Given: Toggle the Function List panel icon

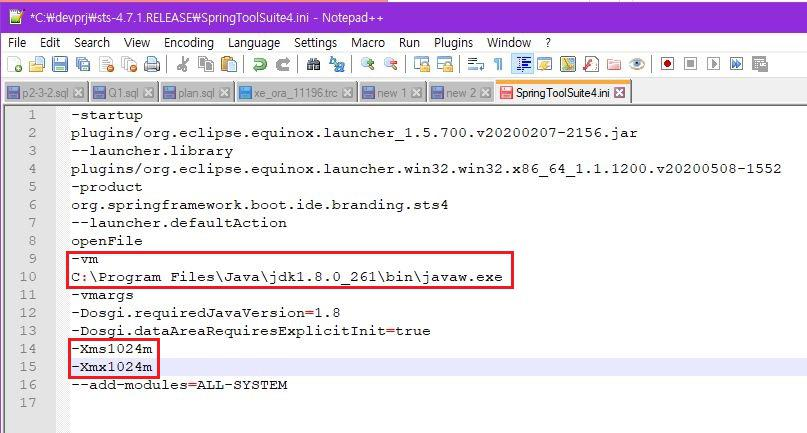Looking at the screenshot, I should pyautogui.click(x=591, y=64).
